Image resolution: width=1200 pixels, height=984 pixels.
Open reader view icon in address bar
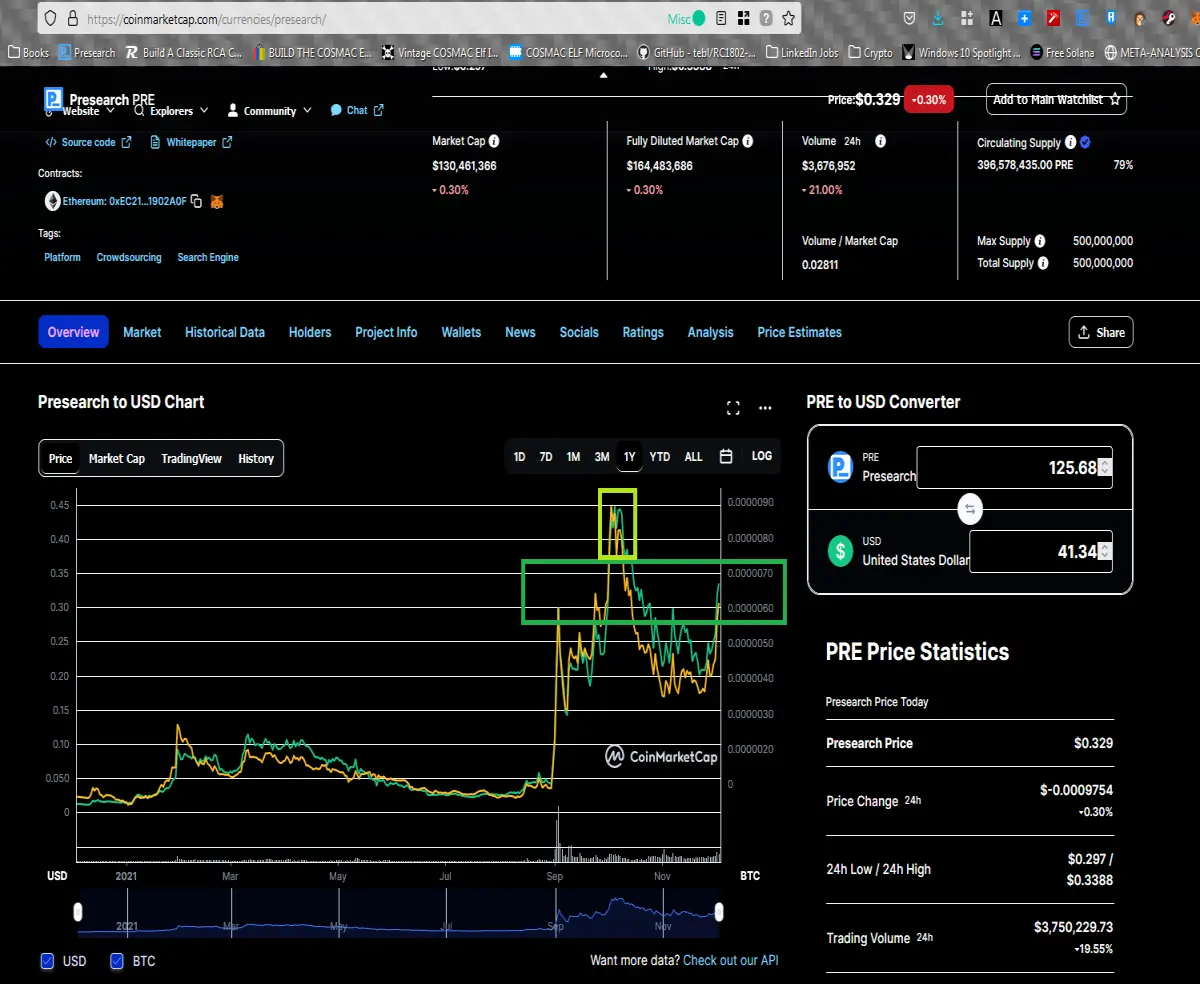[721, 18]
